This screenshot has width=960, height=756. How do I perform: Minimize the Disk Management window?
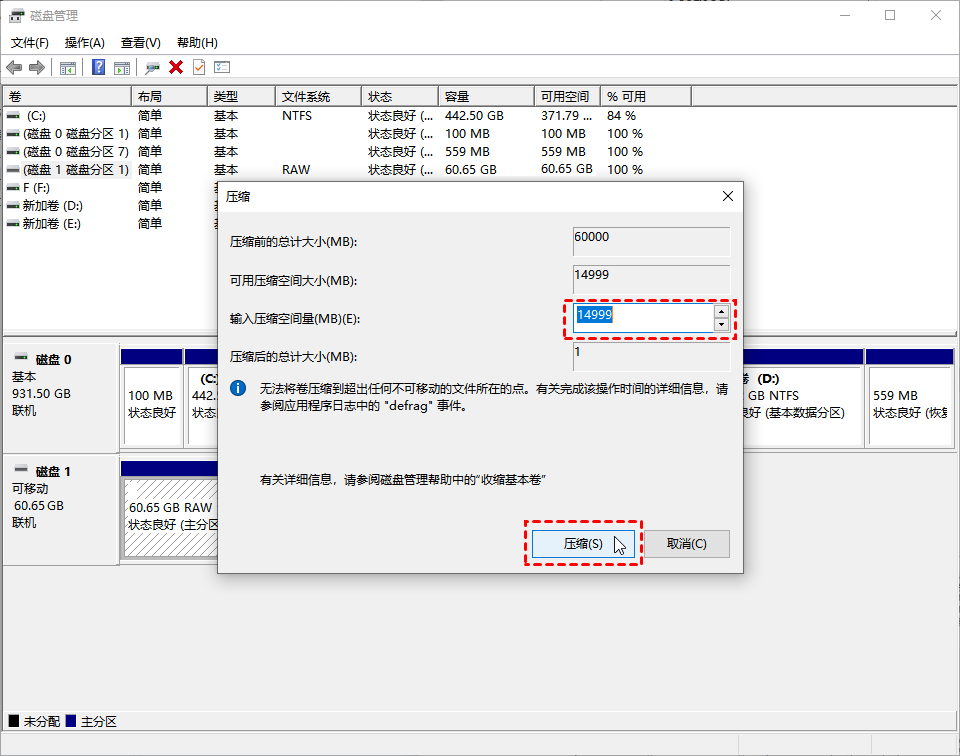pos(845,15)
